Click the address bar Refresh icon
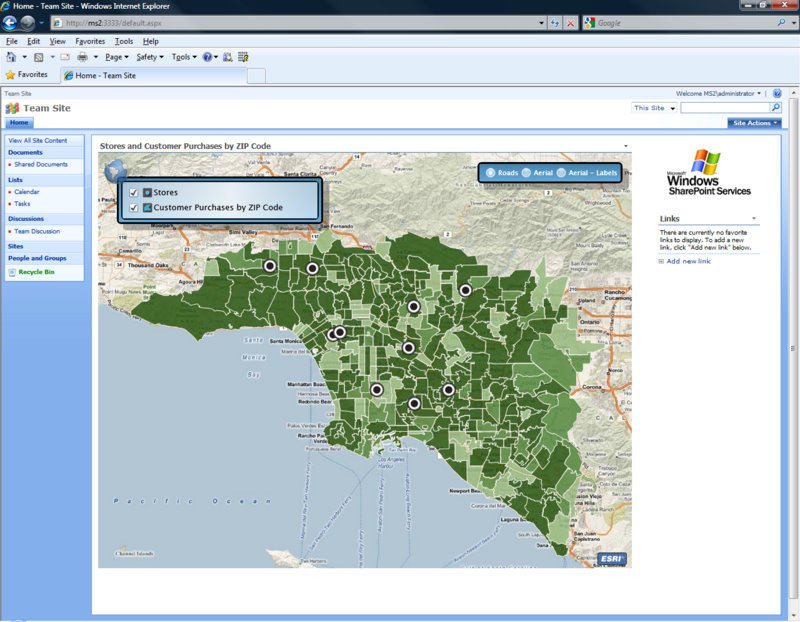 coord(554,22)
